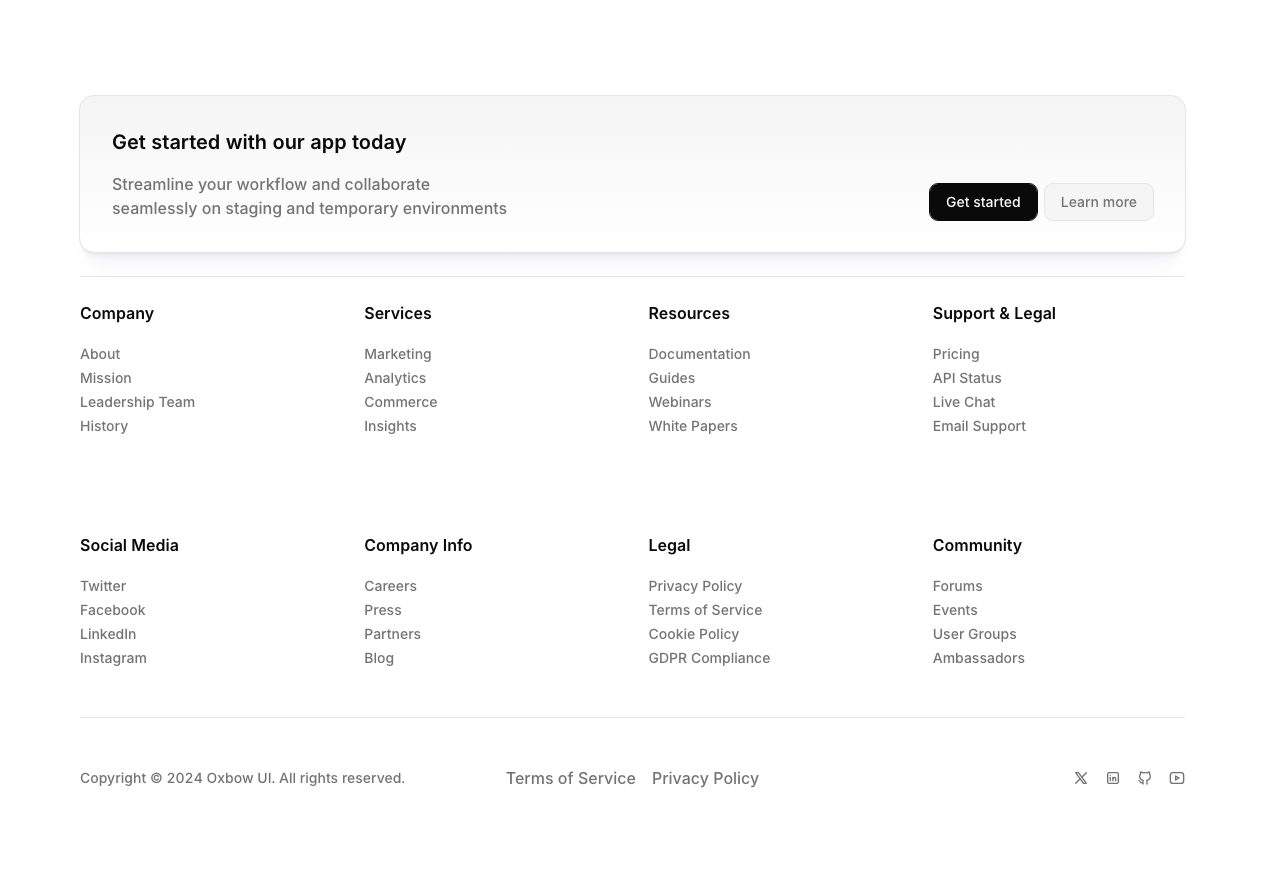Click GDPR Compliance under Legal
1280x886 pixels.
coord(709,658)
